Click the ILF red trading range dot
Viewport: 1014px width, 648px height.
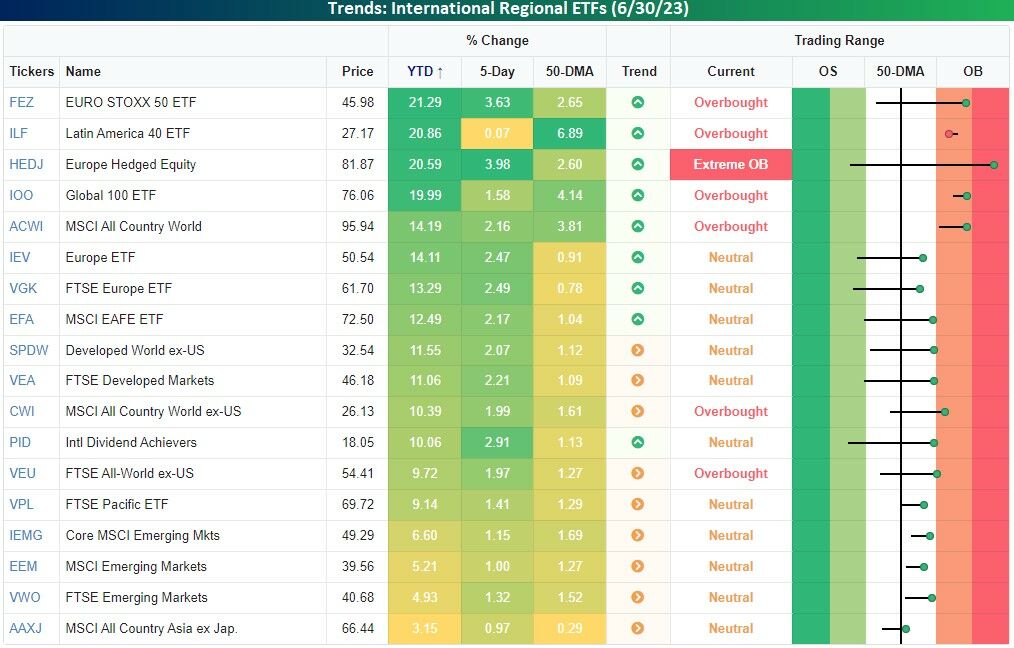point(948,133)
